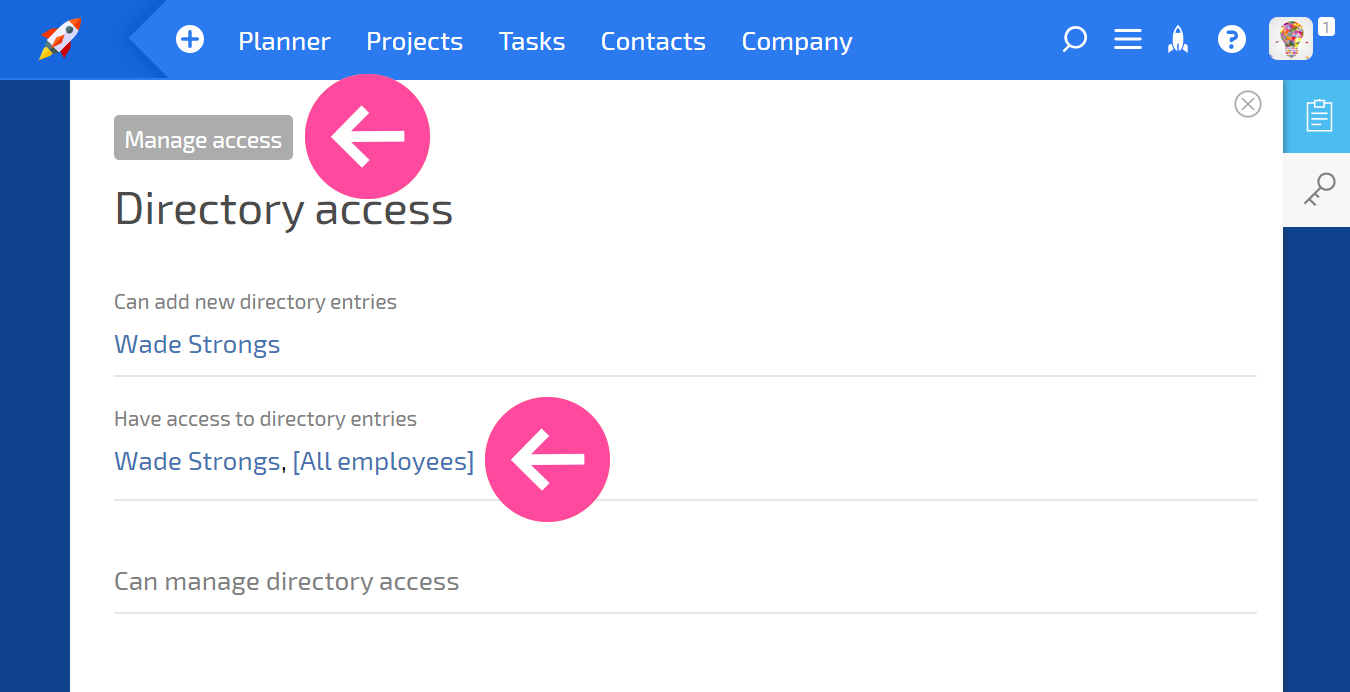Open the help question mark icon
Image resolution: width=1350 pixels, height=692 pixels.
1231,40
